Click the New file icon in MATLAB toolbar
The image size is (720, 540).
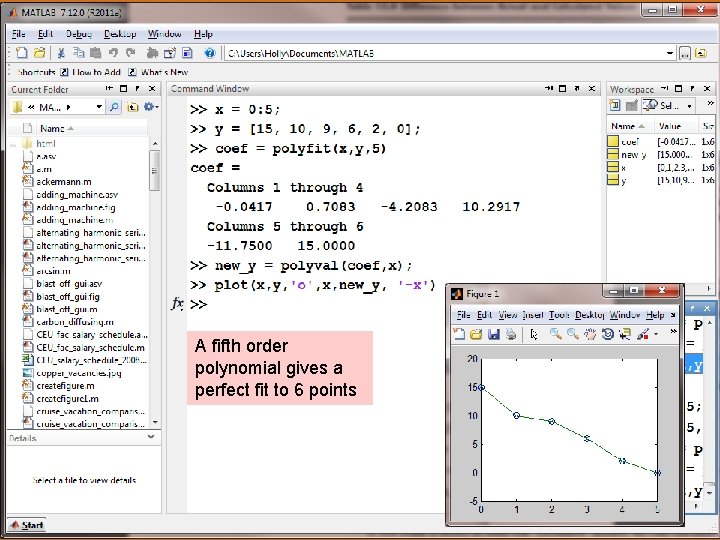pyautogui.click(x=22, y=53)
